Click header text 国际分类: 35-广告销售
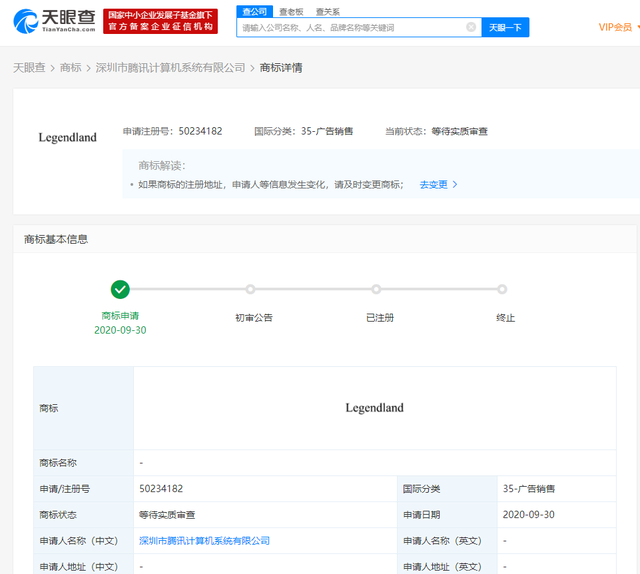 point(303,131)
